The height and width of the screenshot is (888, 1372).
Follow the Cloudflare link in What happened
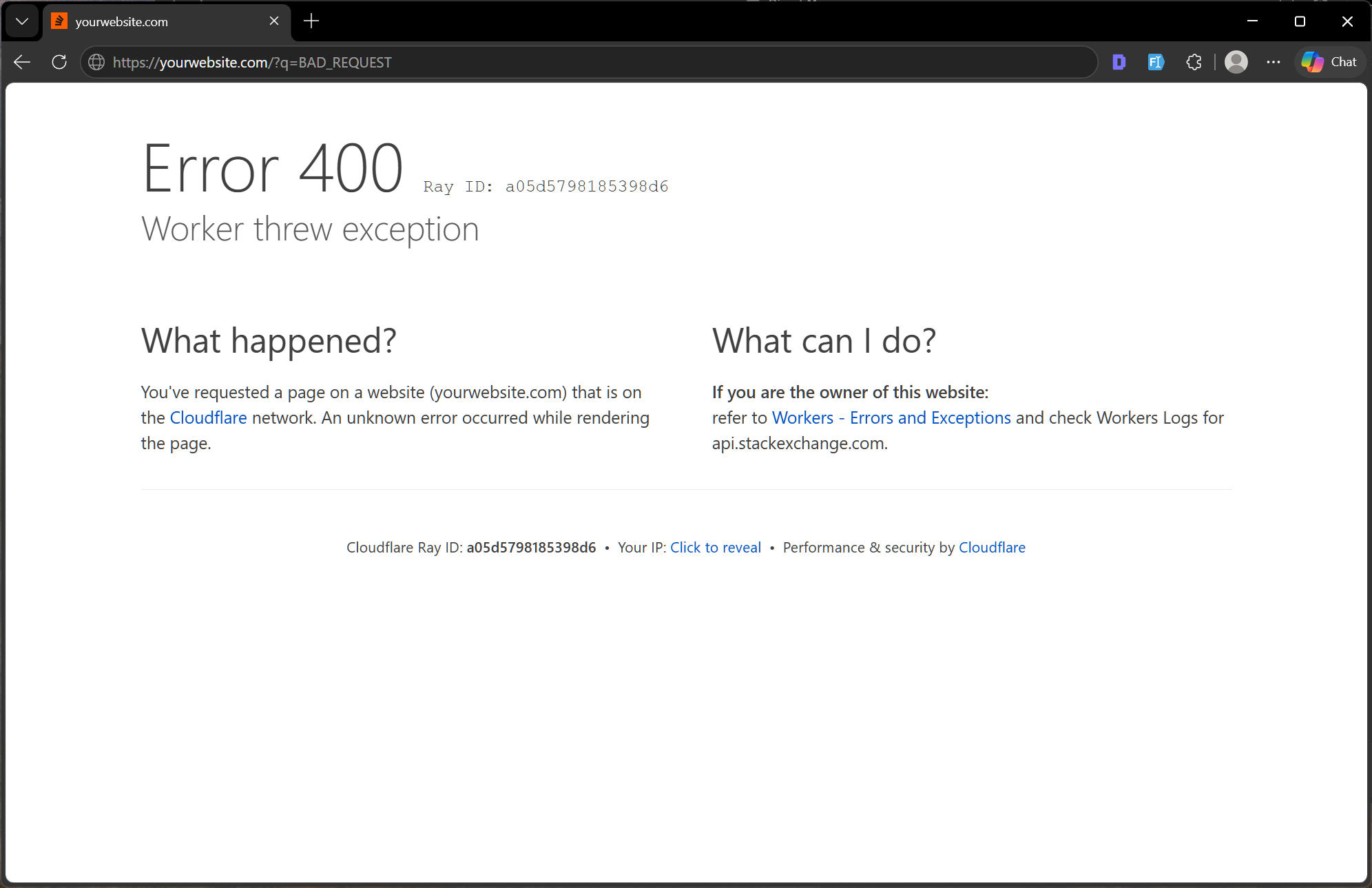point(208,417)
